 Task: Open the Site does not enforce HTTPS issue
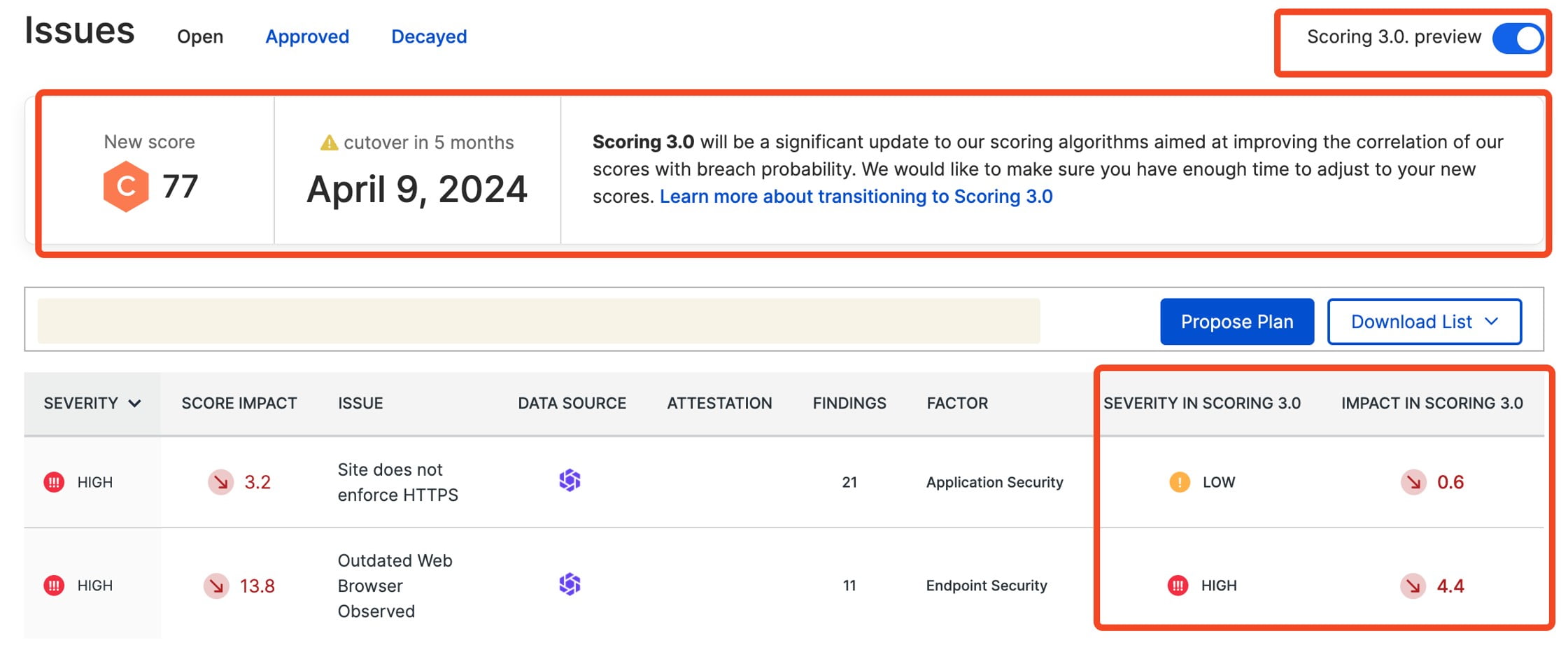click(x=397, y=482)
